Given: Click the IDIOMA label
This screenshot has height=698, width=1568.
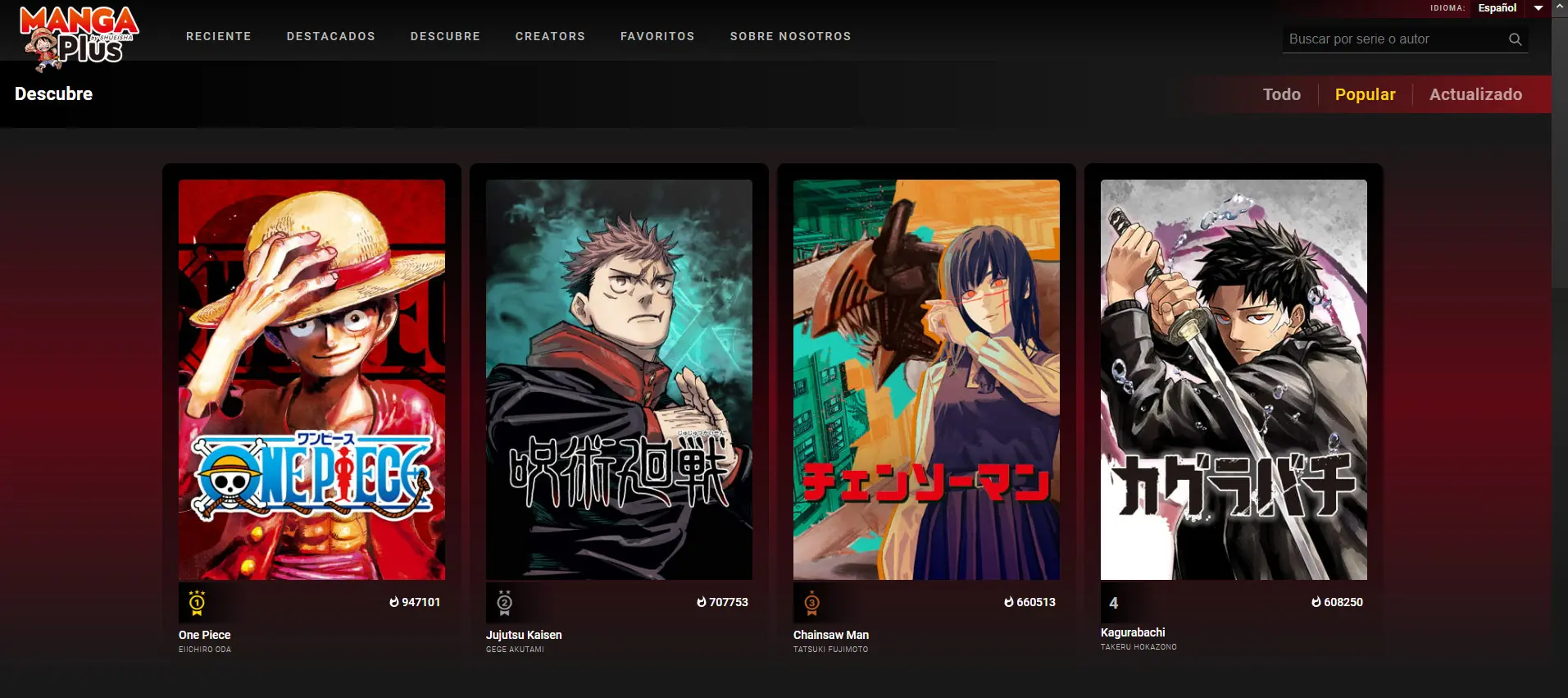Looking at the screenshot, I should click(1448, 8).
